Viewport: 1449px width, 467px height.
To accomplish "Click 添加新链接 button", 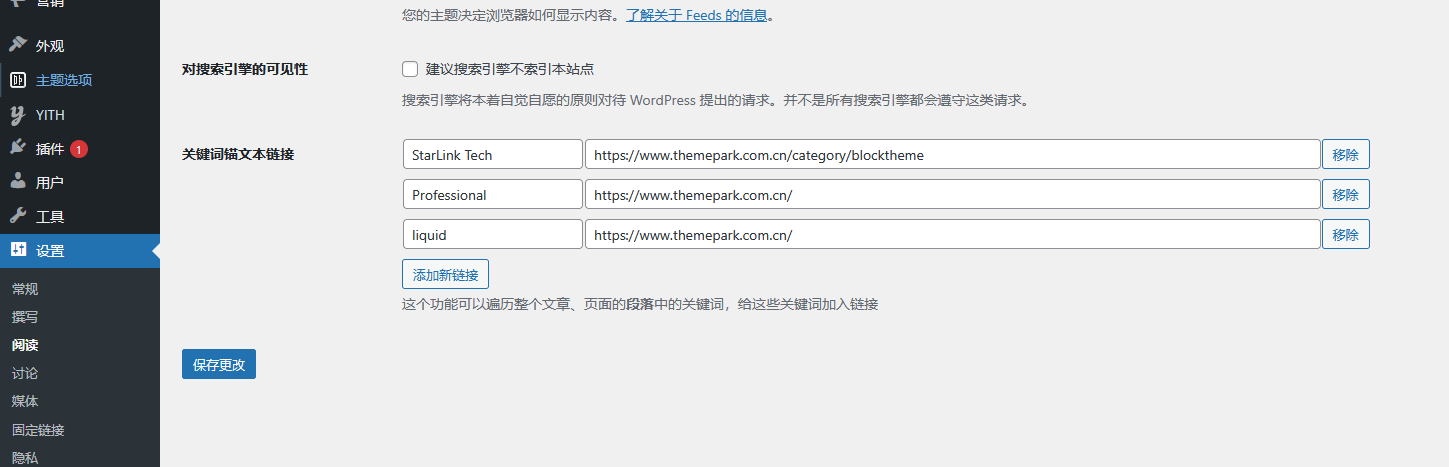I will (445, 275).
